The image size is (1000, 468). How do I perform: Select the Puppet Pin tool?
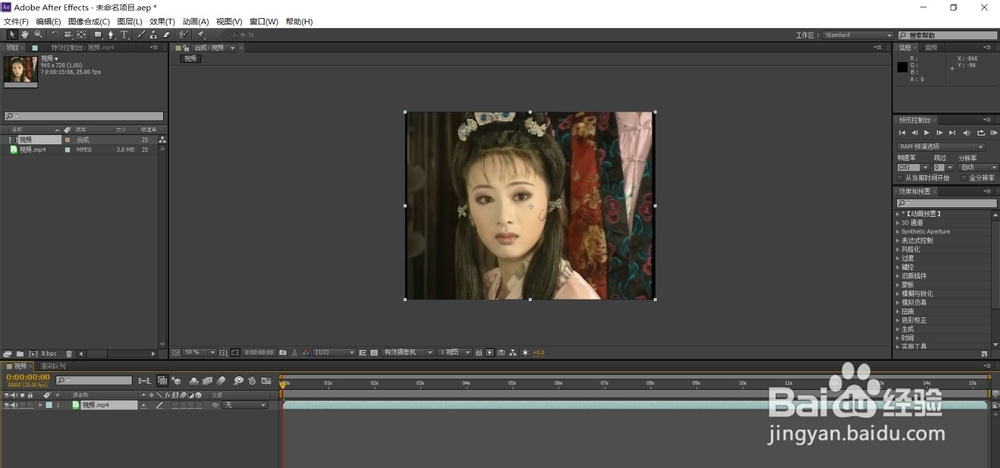(200, 34)
